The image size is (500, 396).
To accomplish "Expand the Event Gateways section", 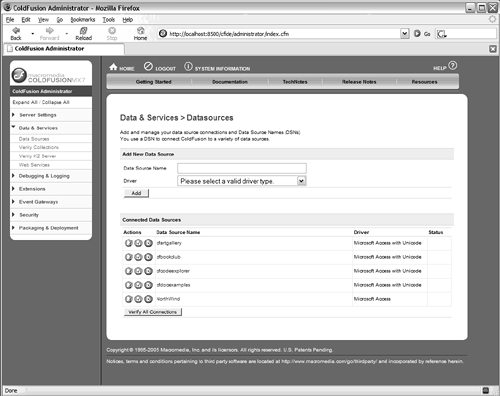I will (x=14, y=202).
